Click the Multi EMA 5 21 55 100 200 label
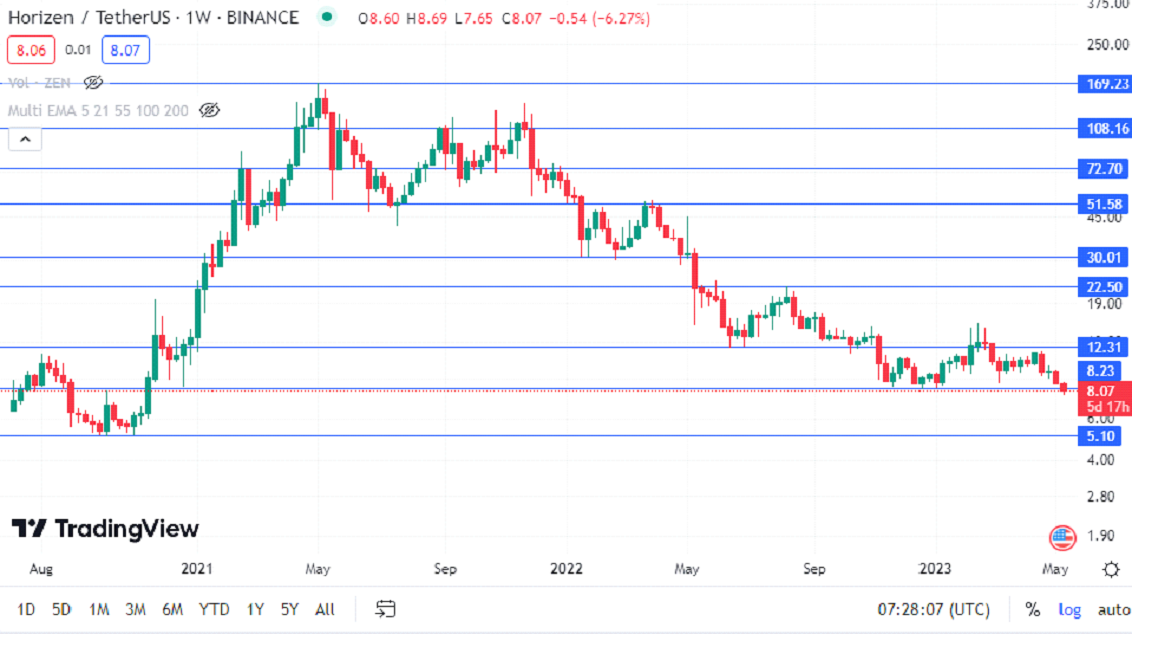The width and height of the screenshot is (1152, 648). (x=98, y=110)
